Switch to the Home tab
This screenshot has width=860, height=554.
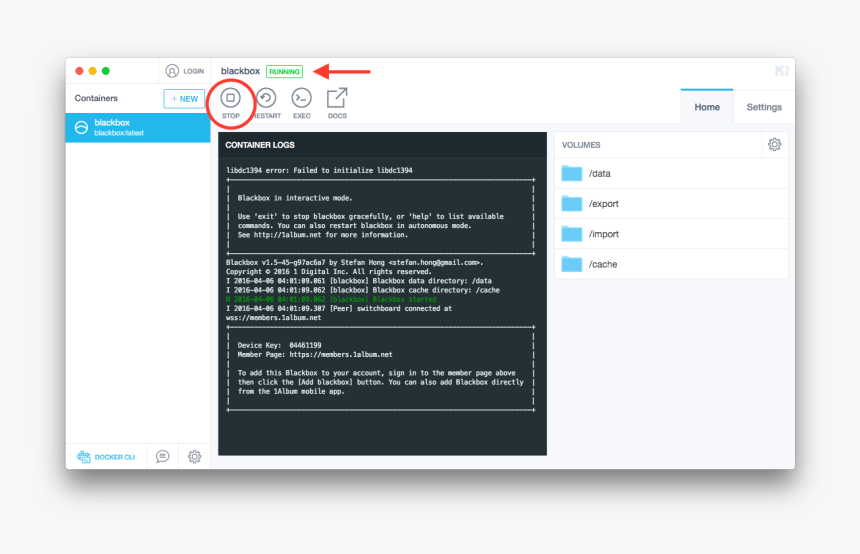707,107
